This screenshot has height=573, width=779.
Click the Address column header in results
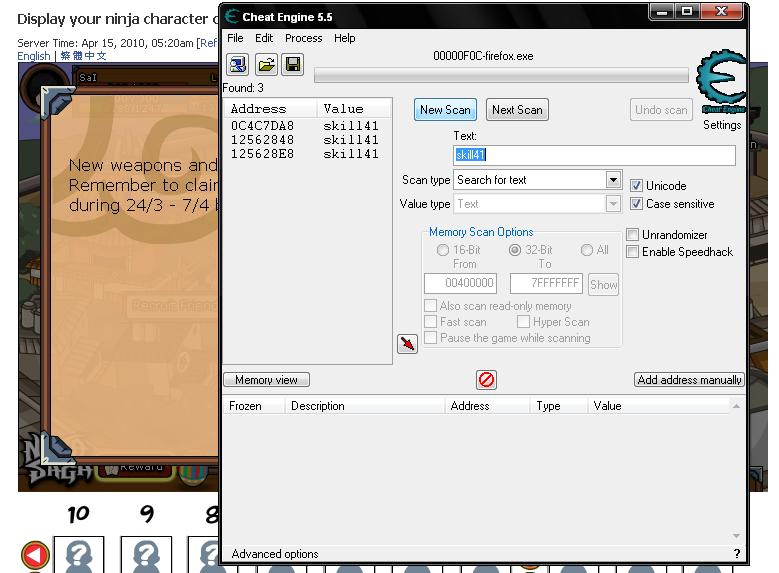pos(270,109)
